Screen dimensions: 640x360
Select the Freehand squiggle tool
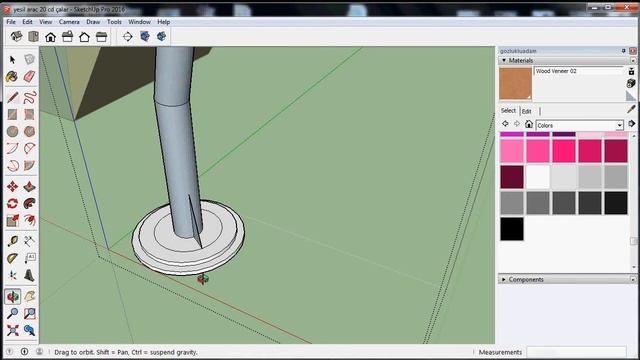pyautogui.click(x=29, y=98)
